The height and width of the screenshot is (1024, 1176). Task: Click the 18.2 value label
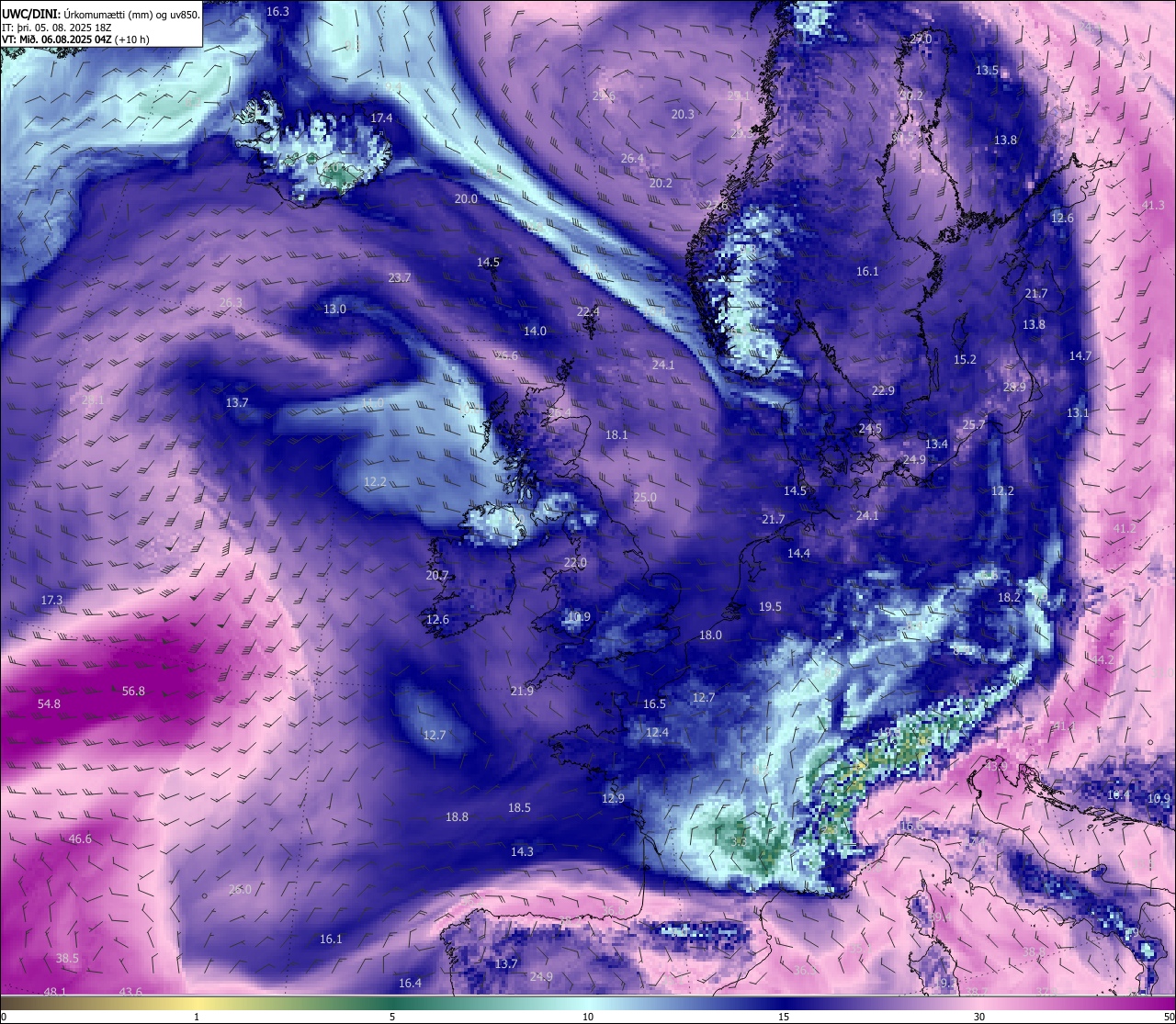tap(1009, 598)
